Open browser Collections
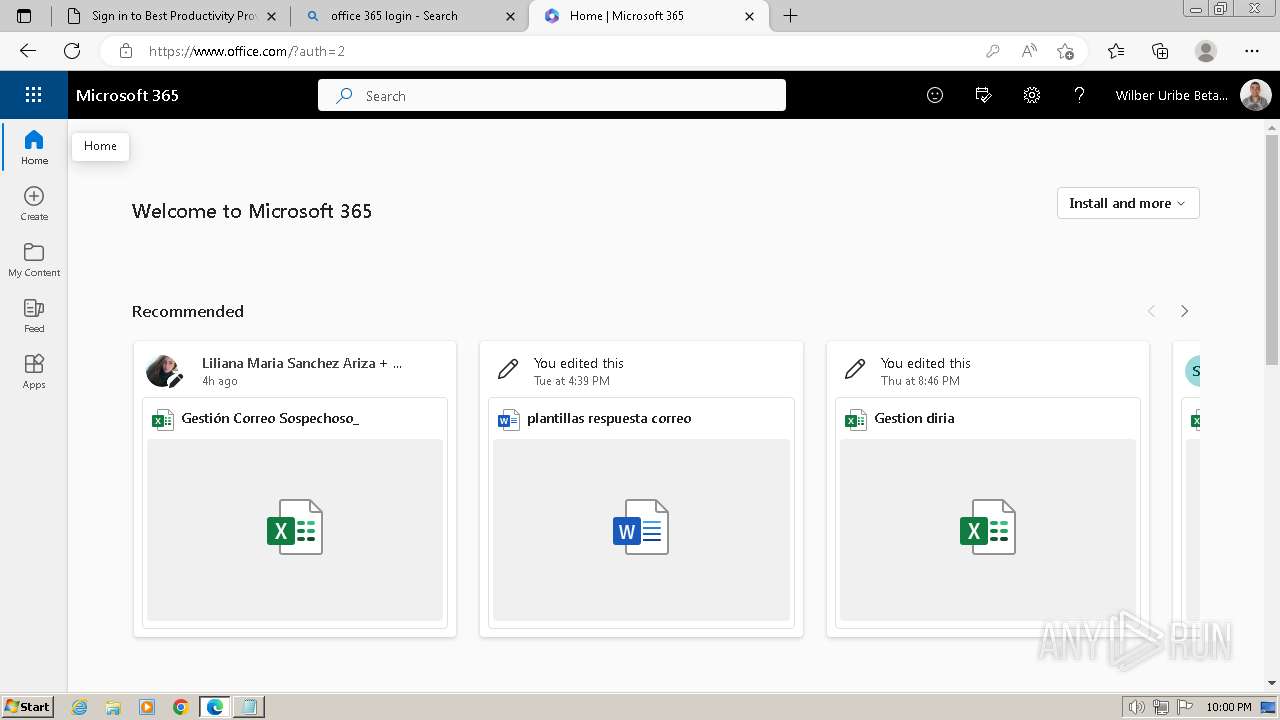This screenshot has height=720, width=1280. point(1160,51)
